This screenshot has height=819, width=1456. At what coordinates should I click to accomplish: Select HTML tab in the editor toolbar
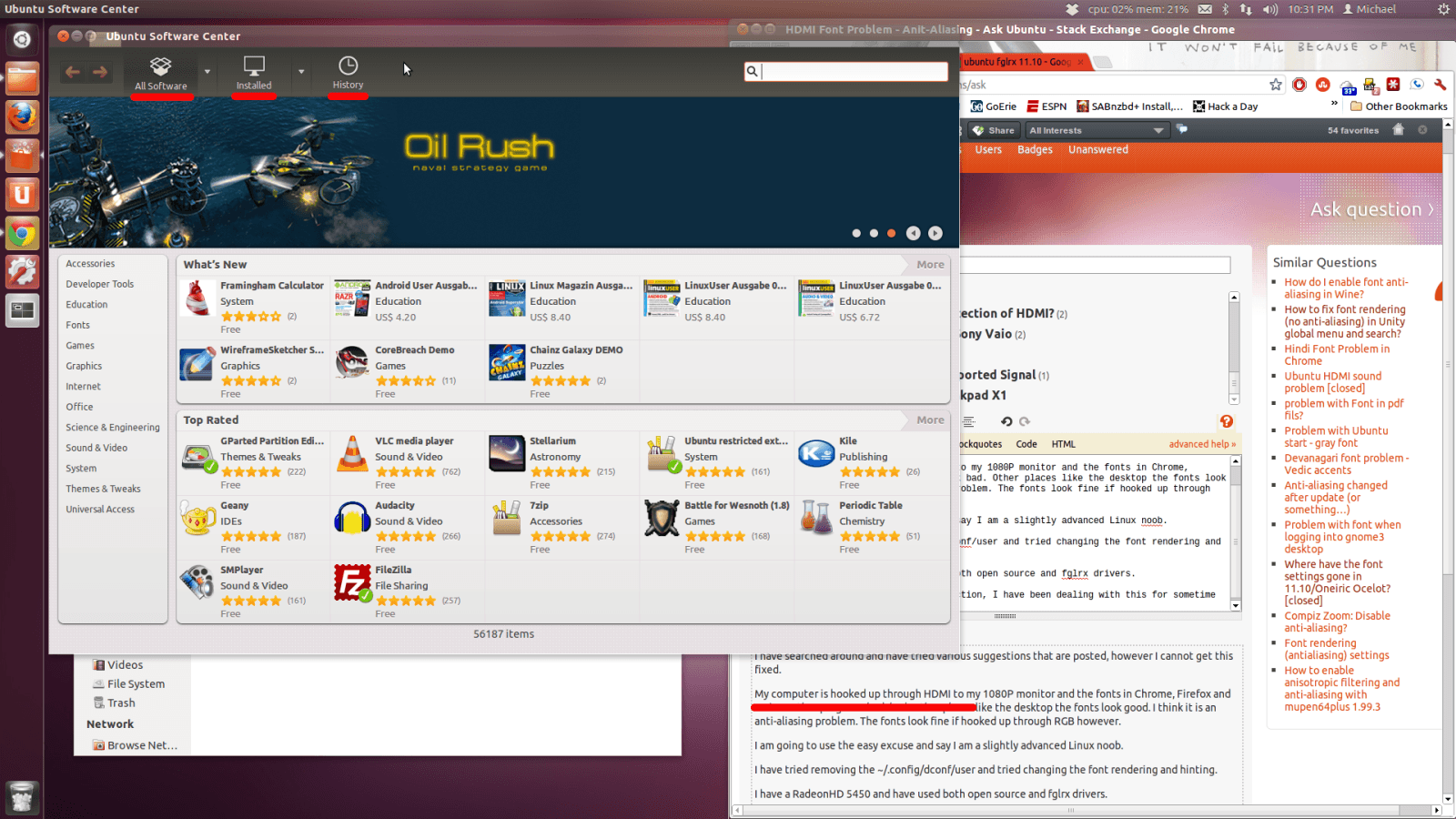(x=1063, y=444)
